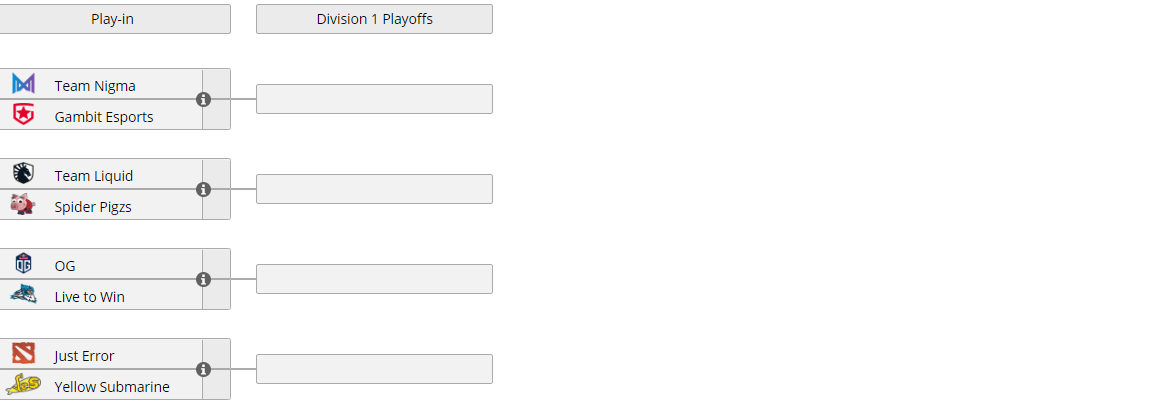This screenshot has height=419, width=1162.
Task: Click the Yellow Submarine logo icon
Action: click(x=23, y=384)
